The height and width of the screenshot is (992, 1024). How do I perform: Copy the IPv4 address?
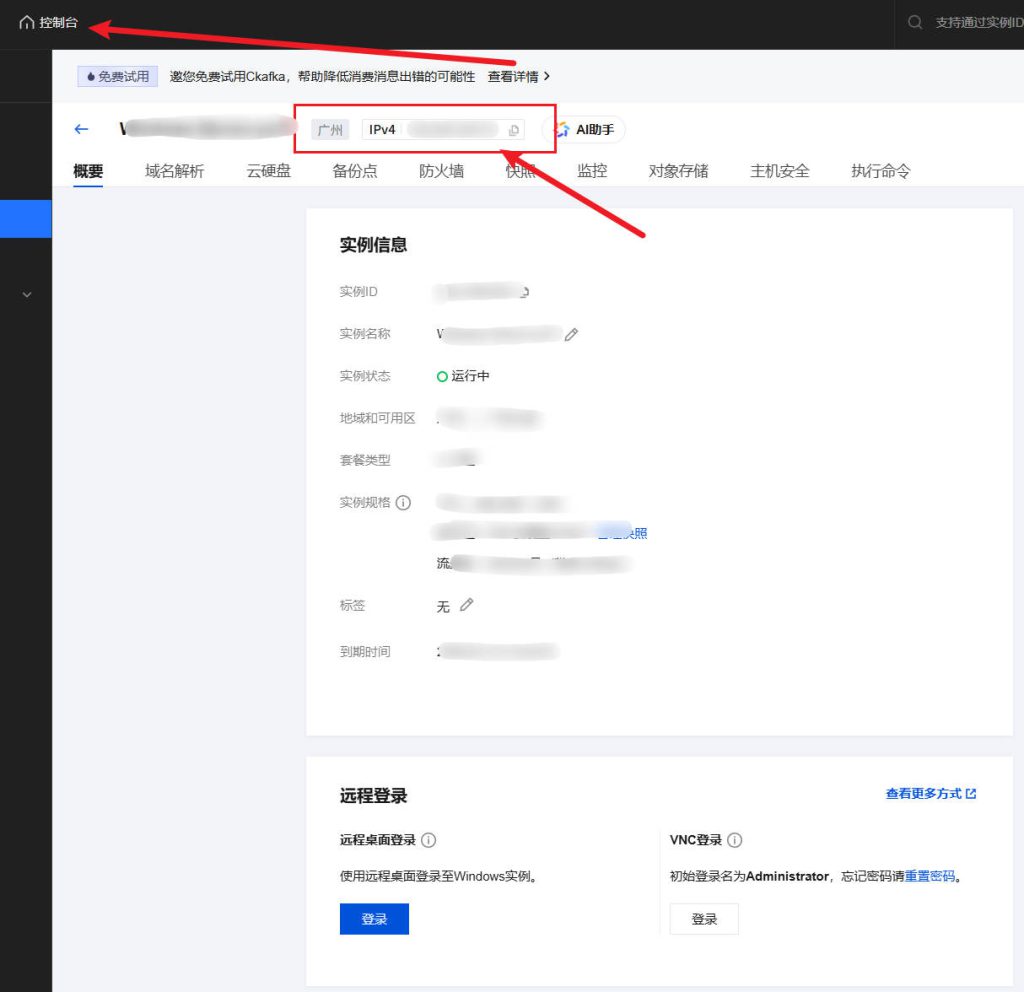(514, 130)
